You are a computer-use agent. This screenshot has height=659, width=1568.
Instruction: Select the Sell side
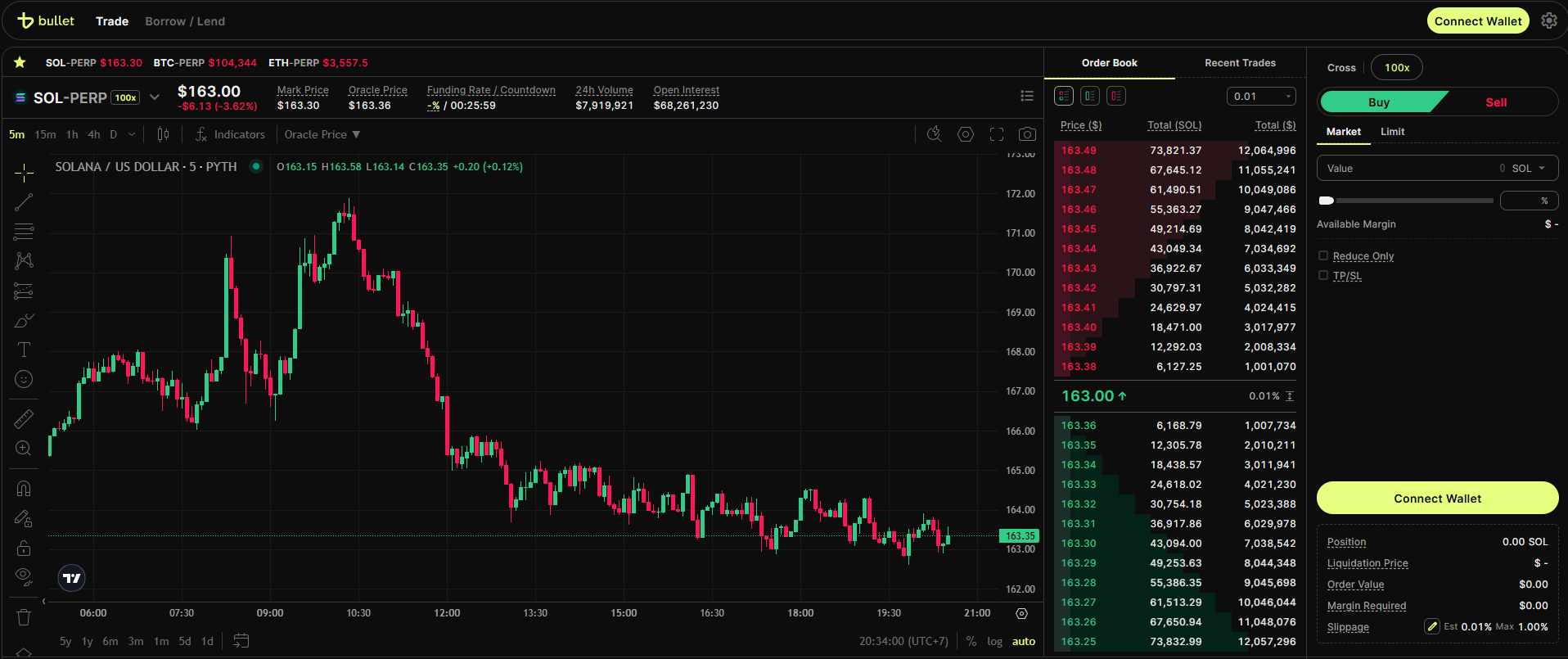[x=1496, y=102]
